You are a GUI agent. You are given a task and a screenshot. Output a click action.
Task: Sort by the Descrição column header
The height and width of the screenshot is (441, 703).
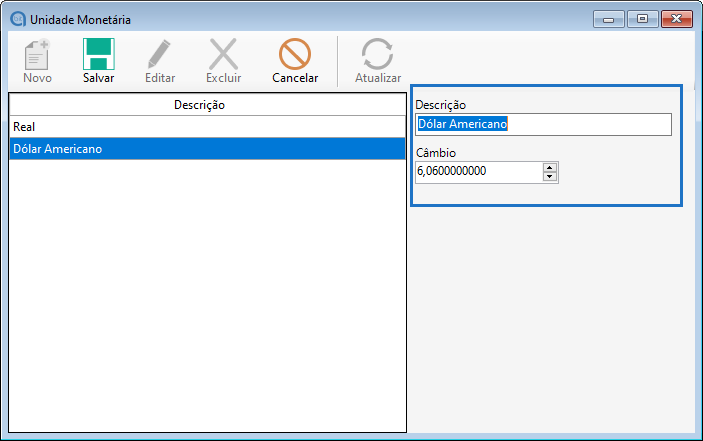tap(207, 105)
